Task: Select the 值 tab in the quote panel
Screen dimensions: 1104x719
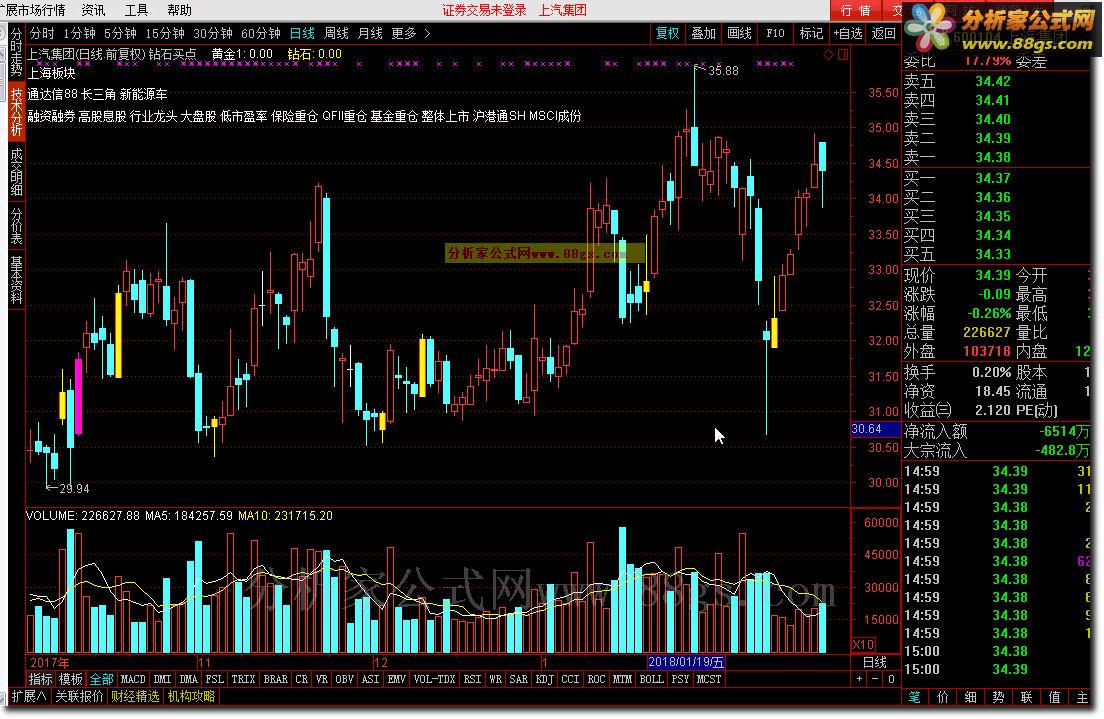Action: point(1055,697)
